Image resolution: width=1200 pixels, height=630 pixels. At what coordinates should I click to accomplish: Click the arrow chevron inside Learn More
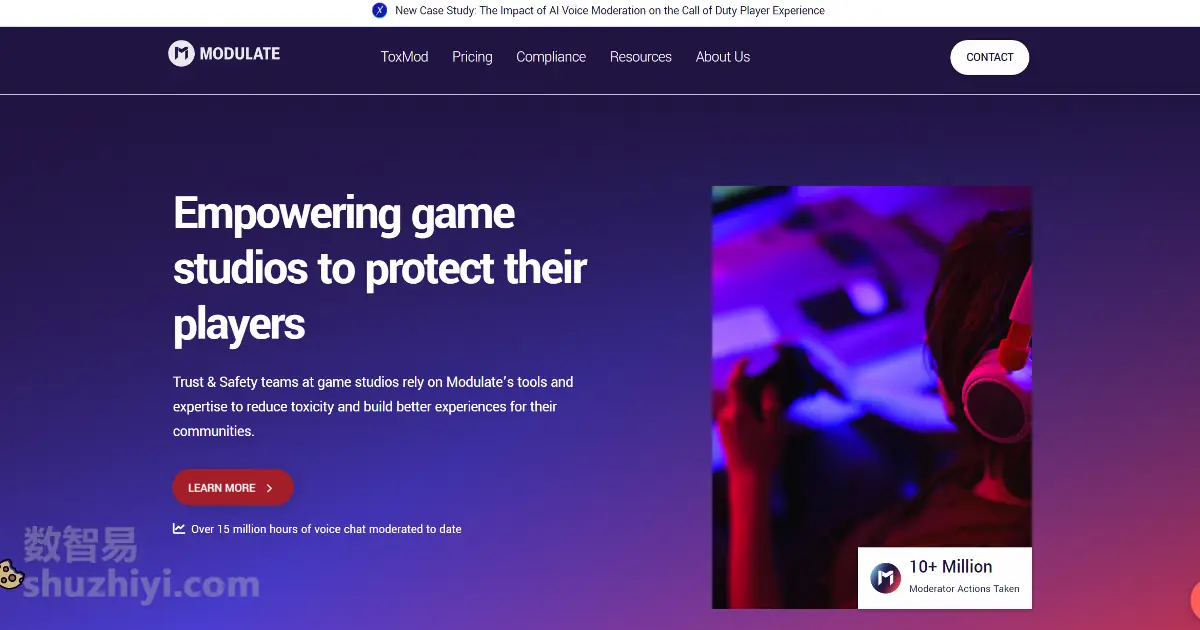269,488
